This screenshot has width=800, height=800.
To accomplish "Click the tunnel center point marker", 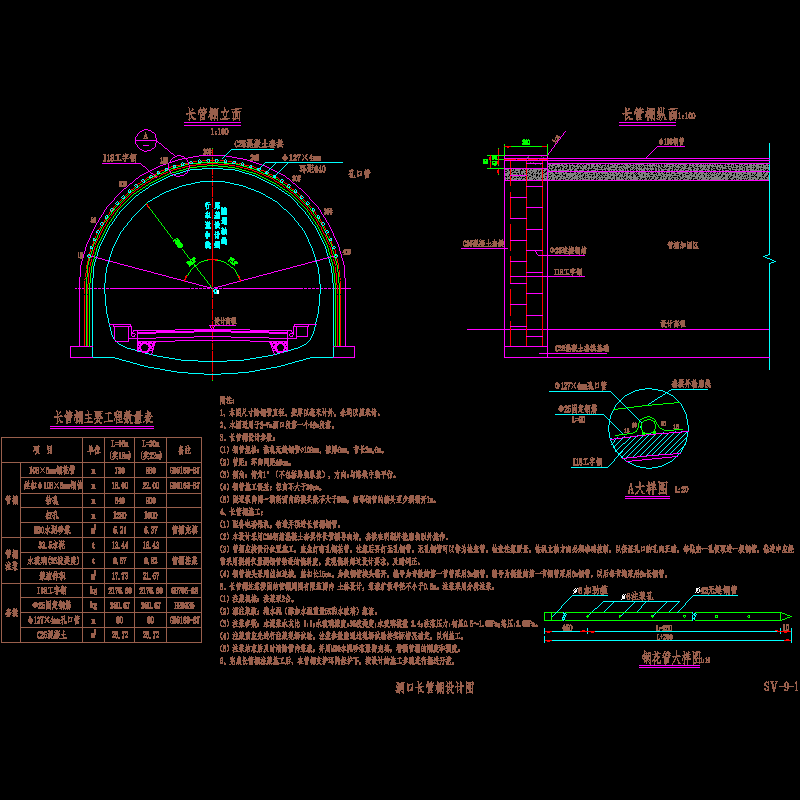I will 216,290.
